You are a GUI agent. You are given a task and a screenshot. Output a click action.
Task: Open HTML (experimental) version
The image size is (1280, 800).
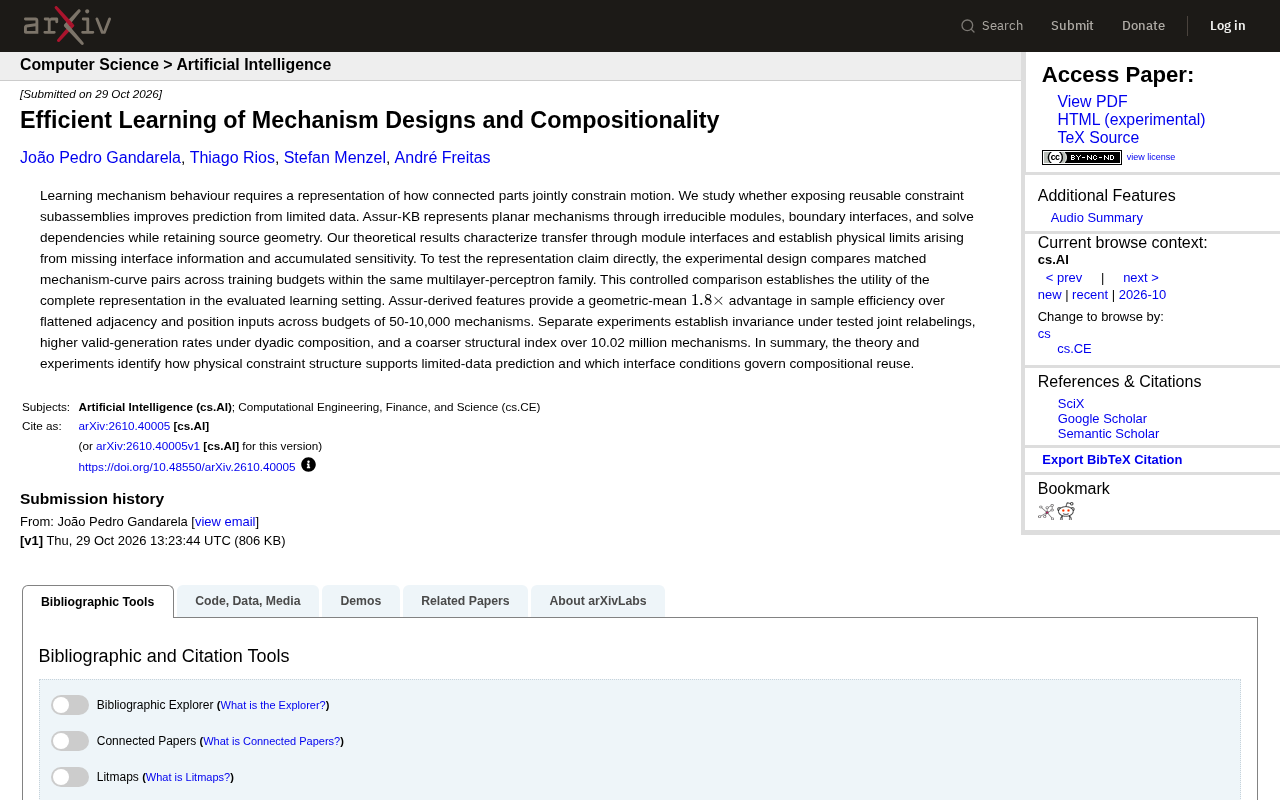click(1131, 120)
